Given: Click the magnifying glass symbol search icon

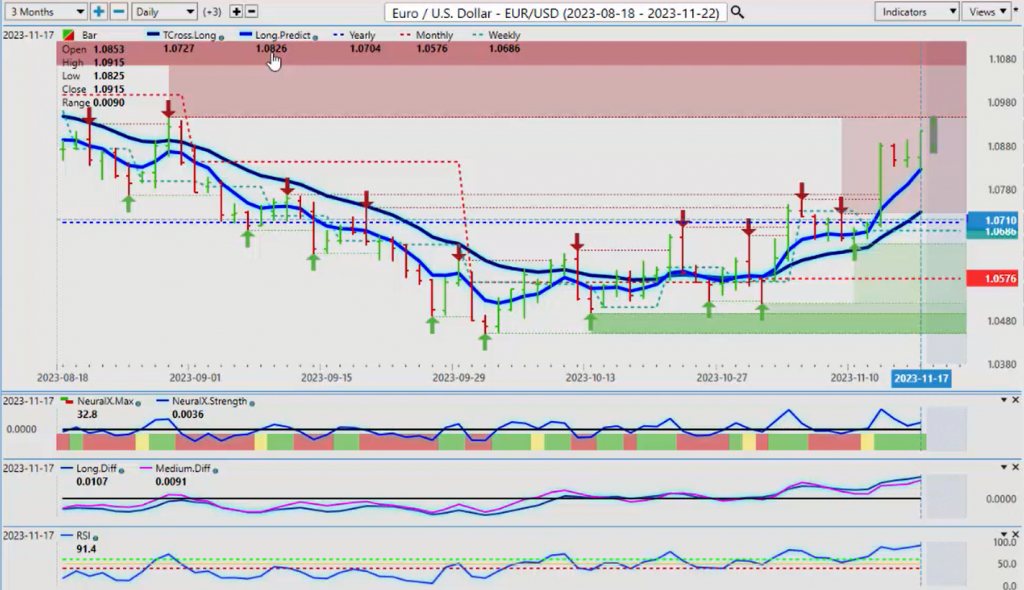Looking at the screenshot, I should click(737, 12).
